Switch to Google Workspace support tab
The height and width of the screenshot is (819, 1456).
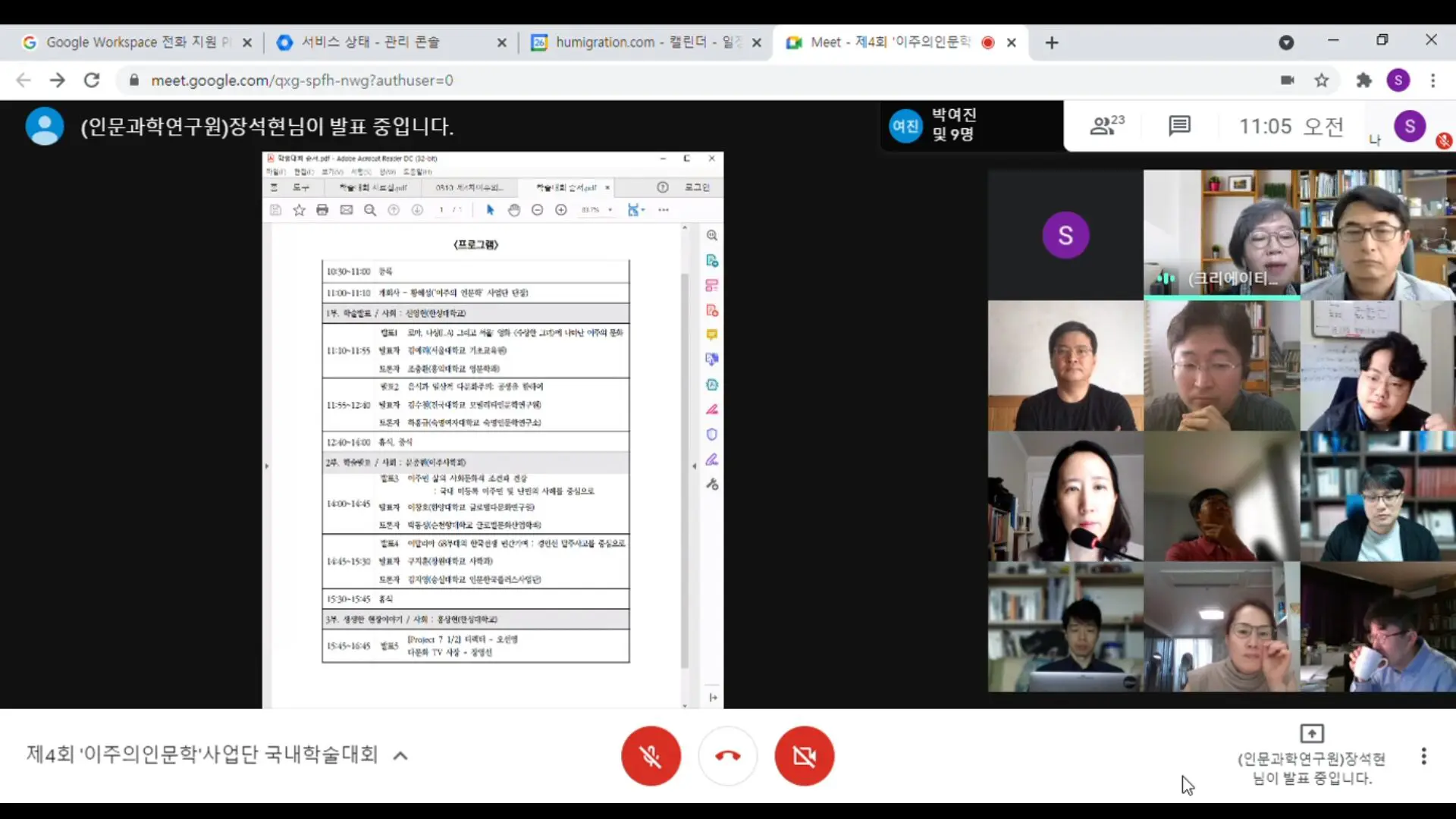129,42
